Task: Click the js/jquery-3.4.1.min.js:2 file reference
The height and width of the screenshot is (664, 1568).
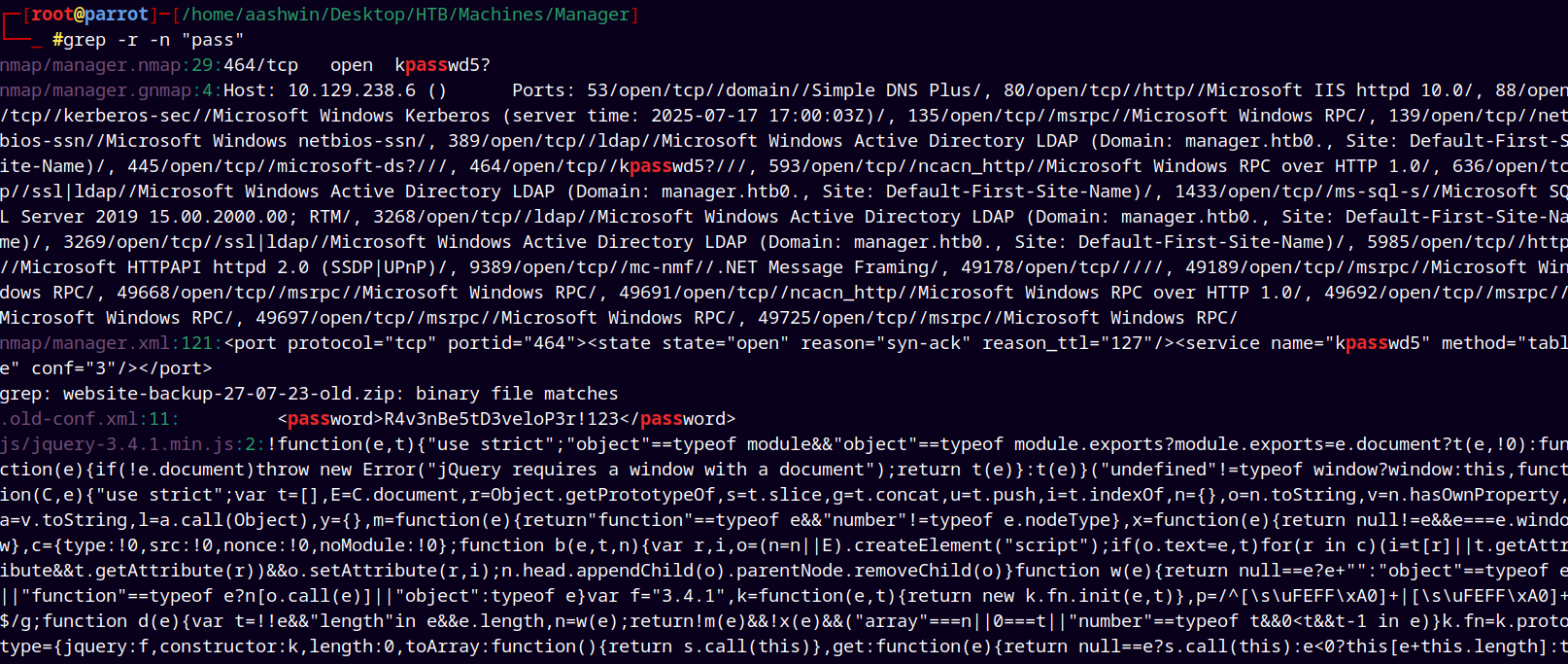Action: 128,444
